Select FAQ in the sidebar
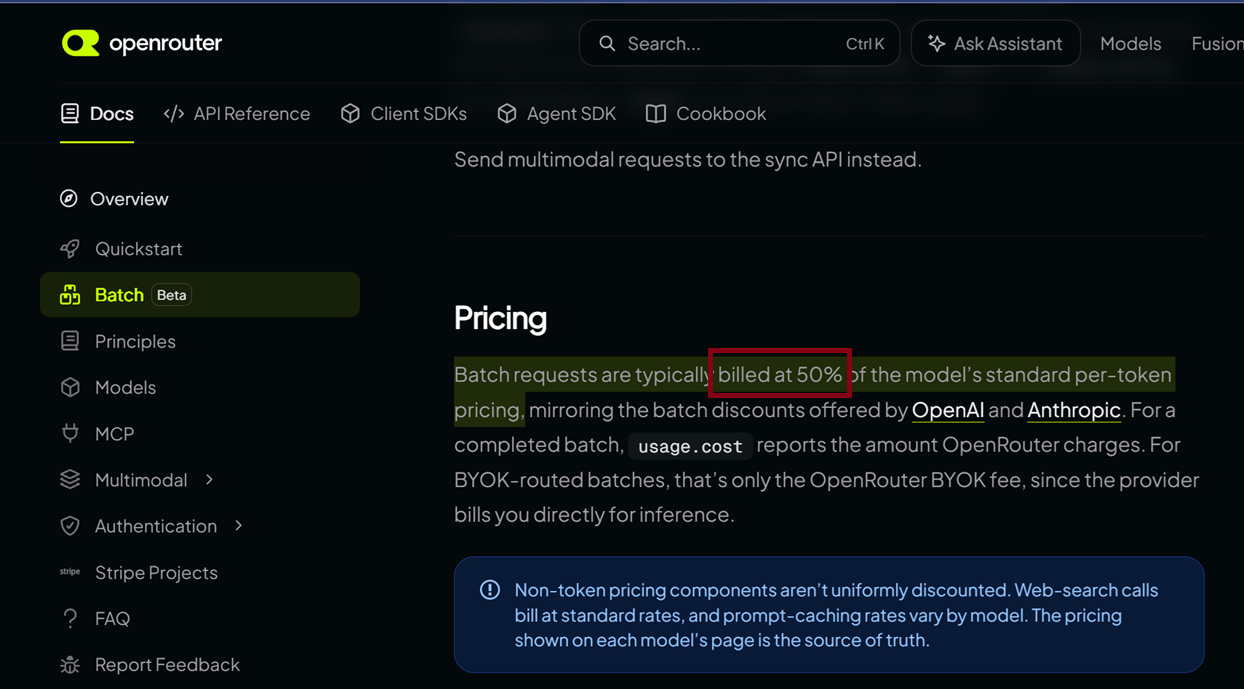Screen dimensions: 1244x689 (200, 619)
